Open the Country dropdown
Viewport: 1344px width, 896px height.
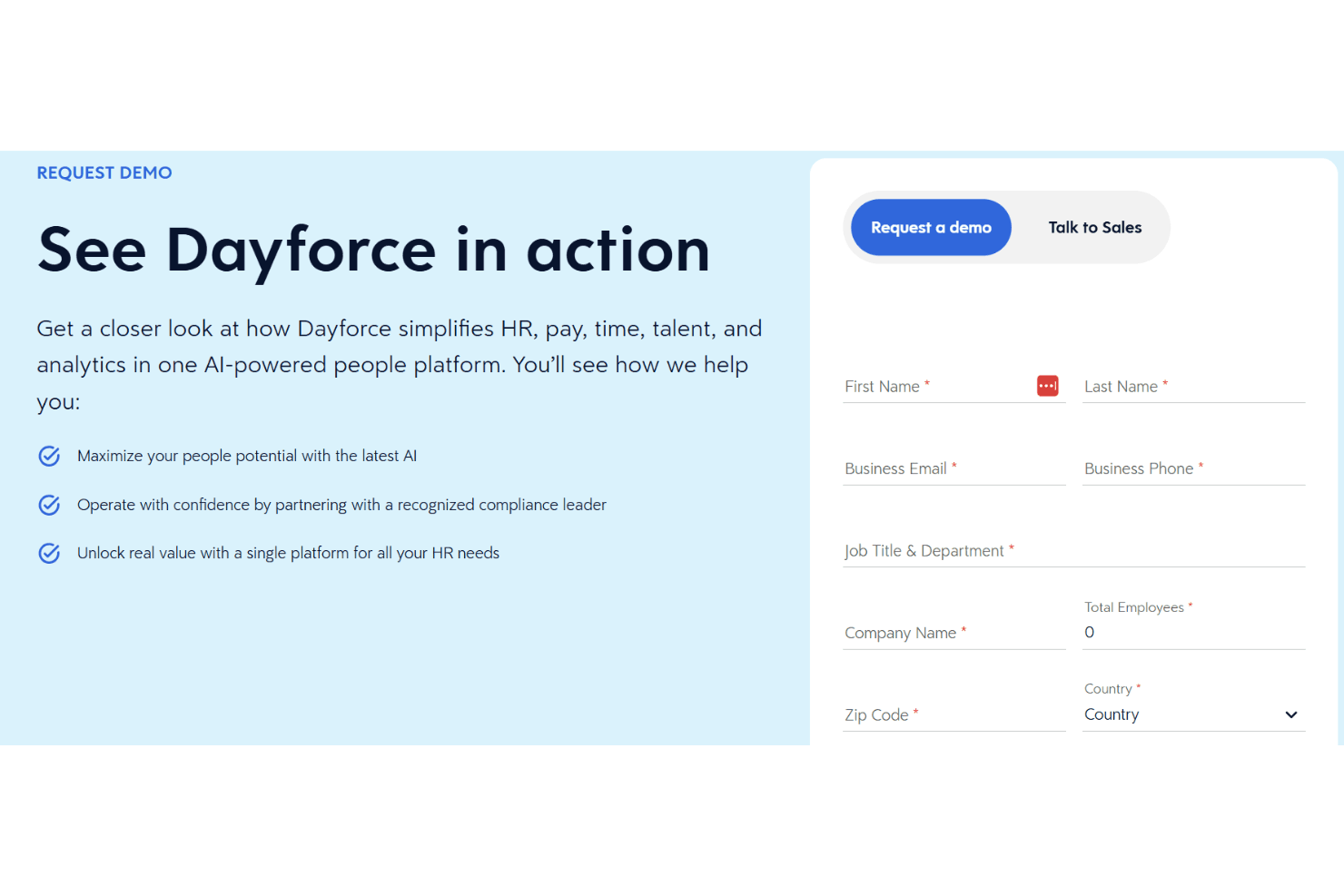tap(1193, 714)
